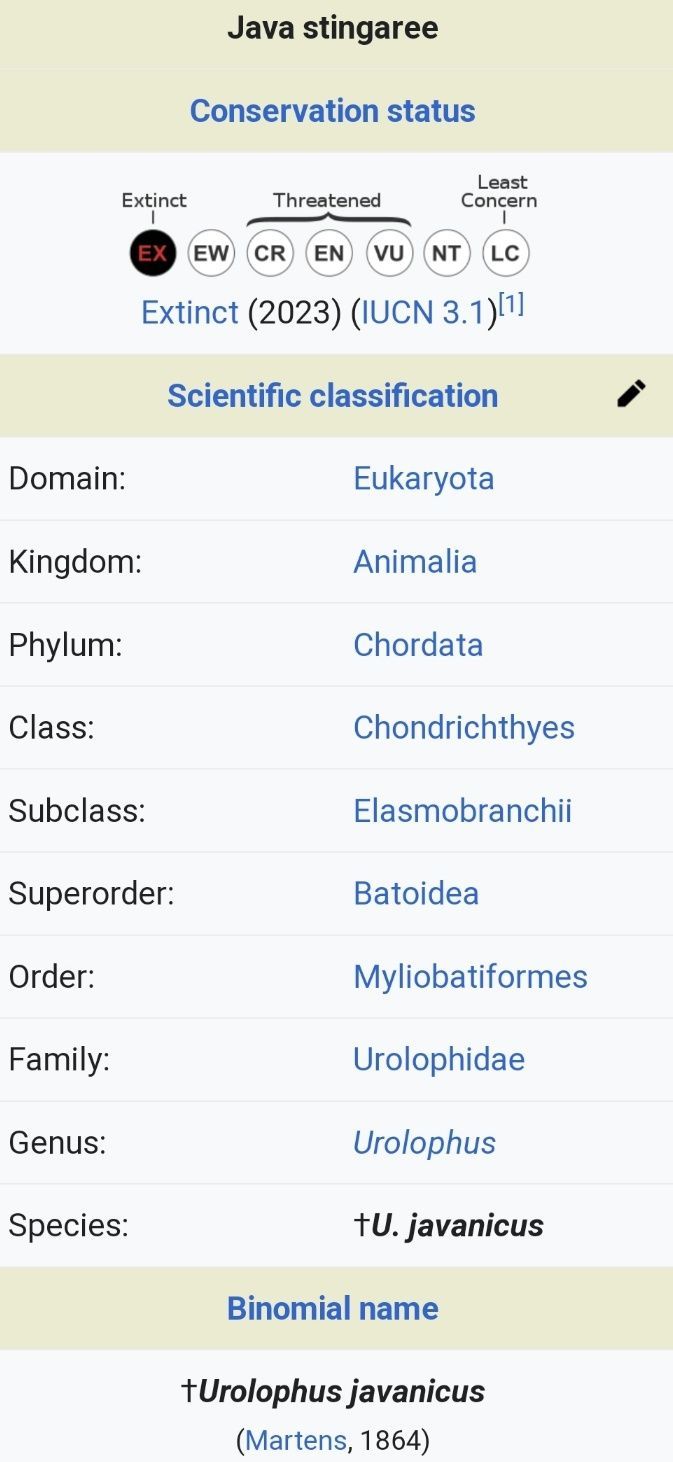
Task: Open the Binomial name heading link
Action: [332, 1308]
